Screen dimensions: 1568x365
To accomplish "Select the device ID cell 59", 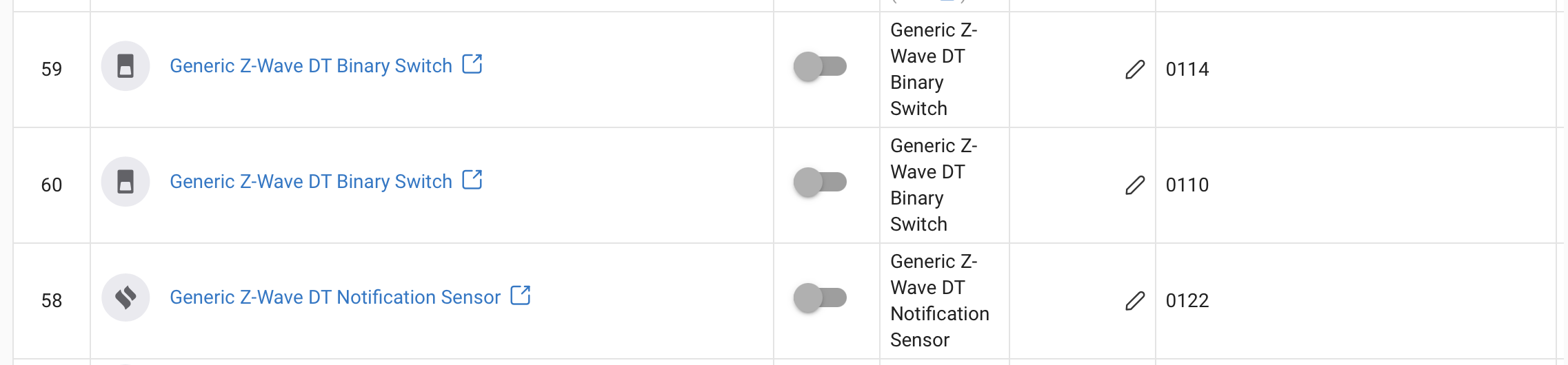I will 52,70.
